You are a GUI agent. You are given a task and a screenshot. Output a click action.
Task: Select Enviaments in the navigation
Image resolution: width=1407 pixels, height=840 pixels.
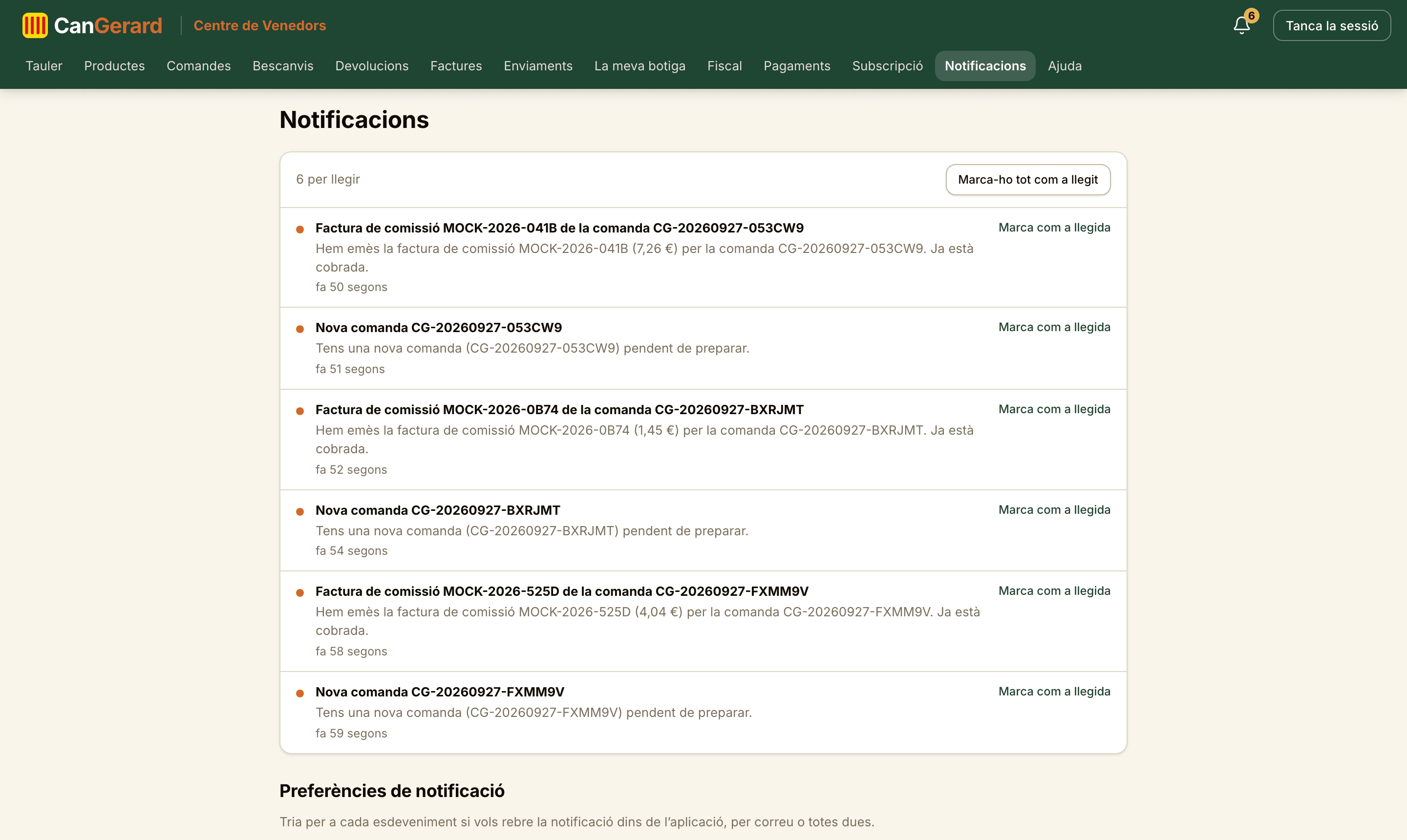(x=538, y=65)
